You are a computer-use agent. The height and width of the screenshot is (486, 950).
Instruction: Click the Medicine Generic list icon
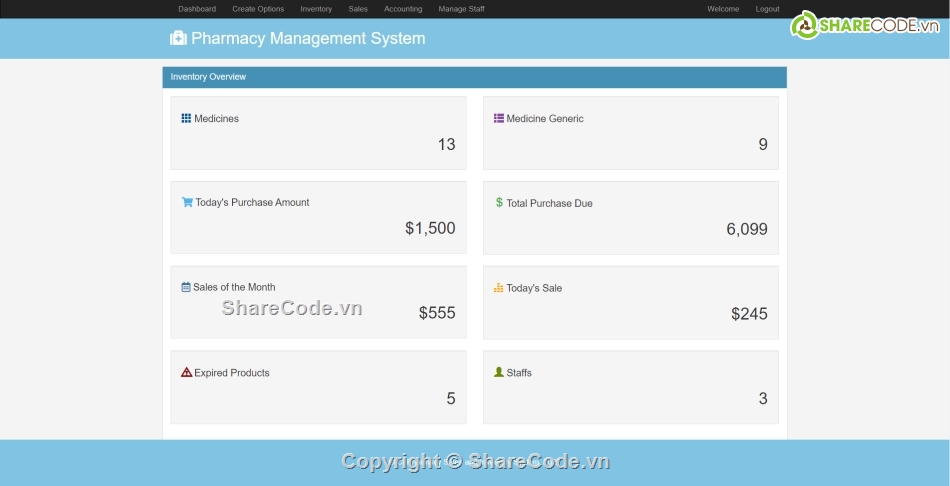pyautogui.click(x=499, y=118)
